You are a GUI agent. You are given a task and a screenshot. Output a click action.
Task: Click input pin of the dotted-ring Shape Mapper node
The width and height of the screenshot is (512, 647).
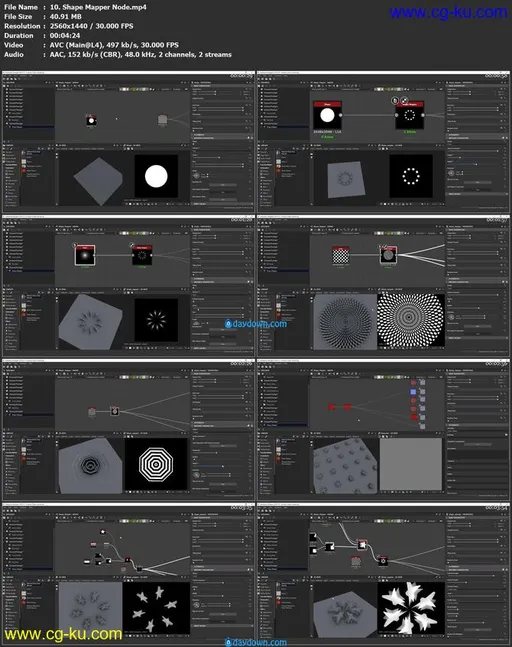[x=396, y=115]
